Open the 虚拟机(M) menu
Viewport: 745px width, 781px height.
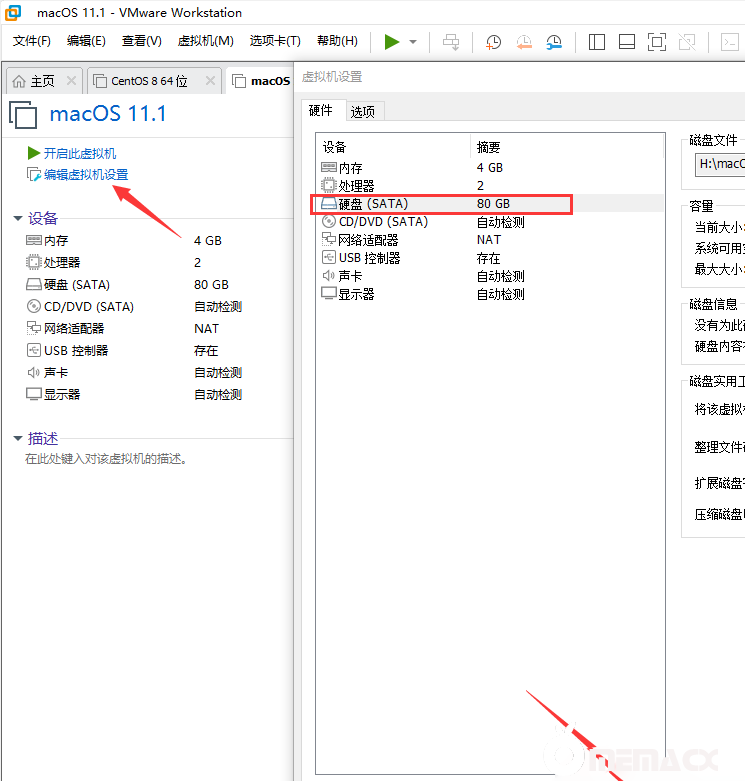point(205,41)
